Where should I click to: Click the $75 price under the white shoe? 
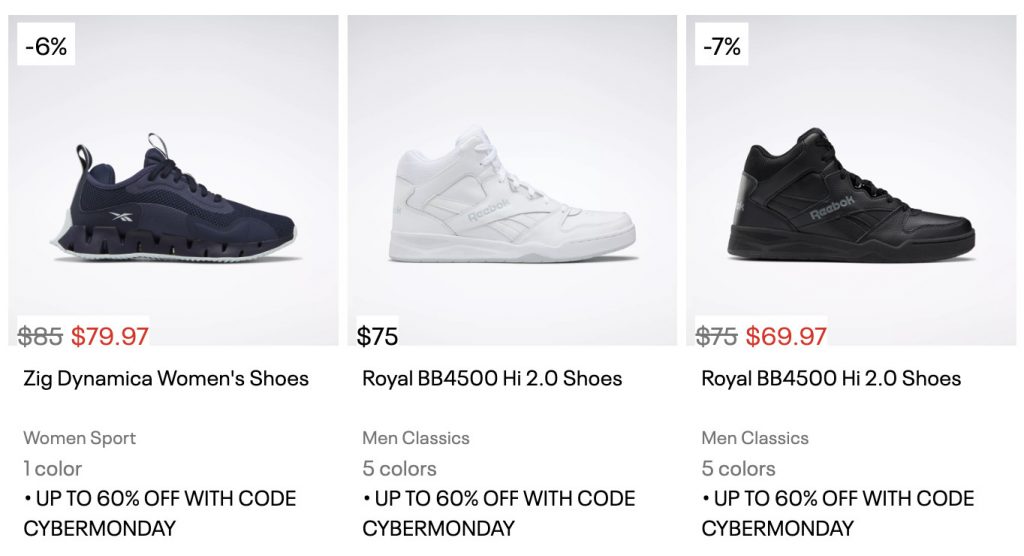pyautogui.click(x=377, y=336)
